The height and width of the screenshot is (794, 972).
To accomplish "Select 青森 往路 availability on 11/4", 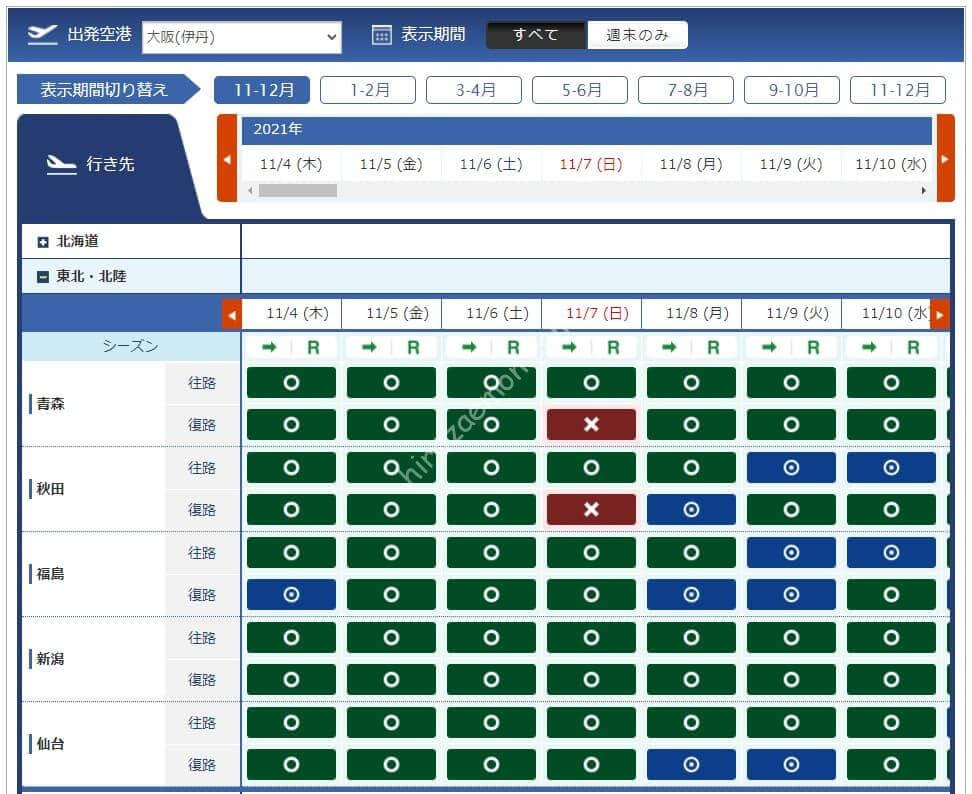I will click(x=291, y=382).
